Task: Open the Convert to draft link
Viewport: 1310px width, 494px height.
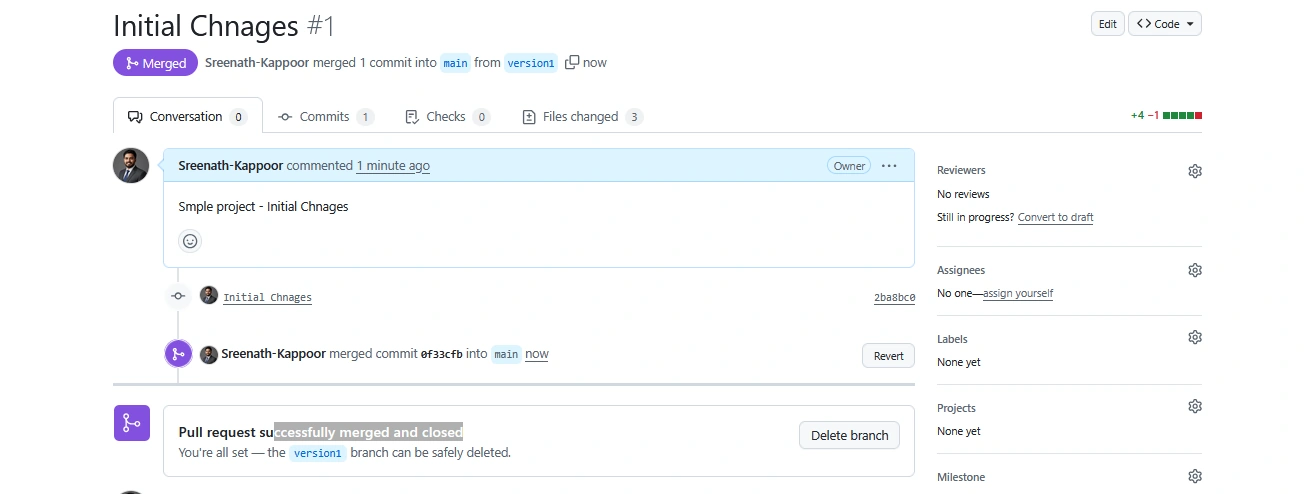Action: [1055, 217]
